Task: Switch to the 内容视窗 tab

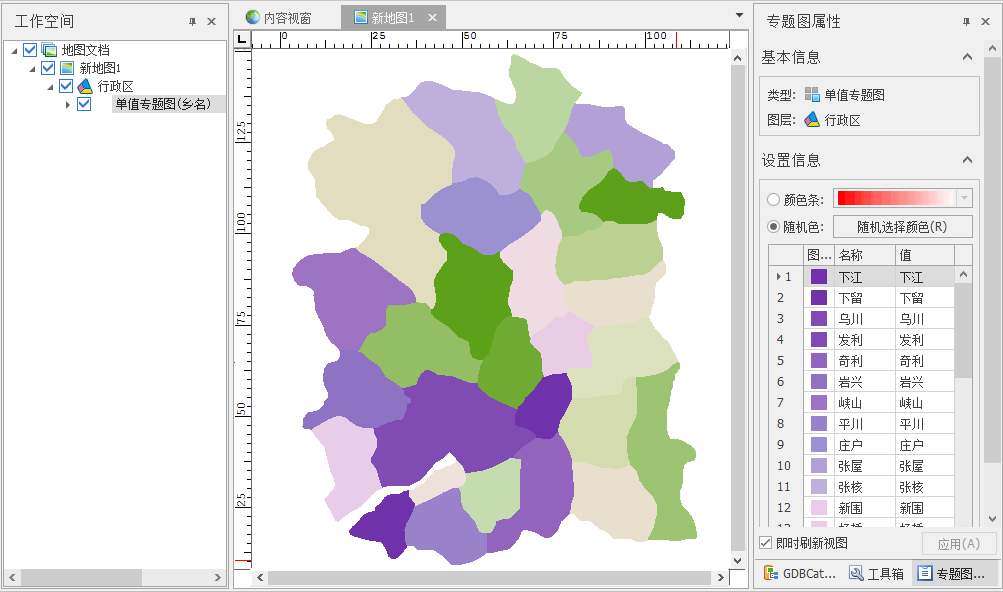Action: point(279,17)
